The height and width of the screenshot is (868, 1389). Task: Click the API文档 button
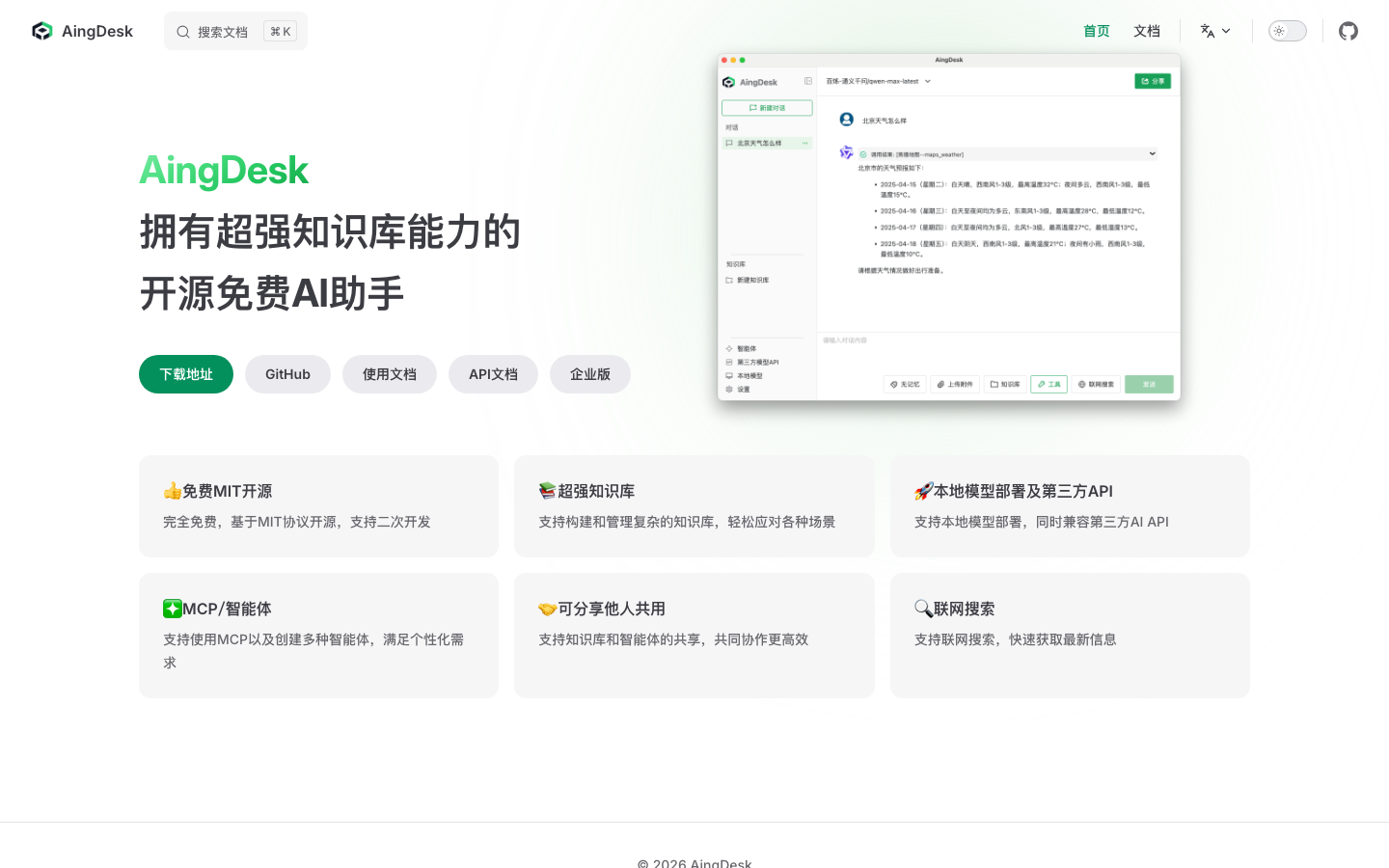point(493,374)
